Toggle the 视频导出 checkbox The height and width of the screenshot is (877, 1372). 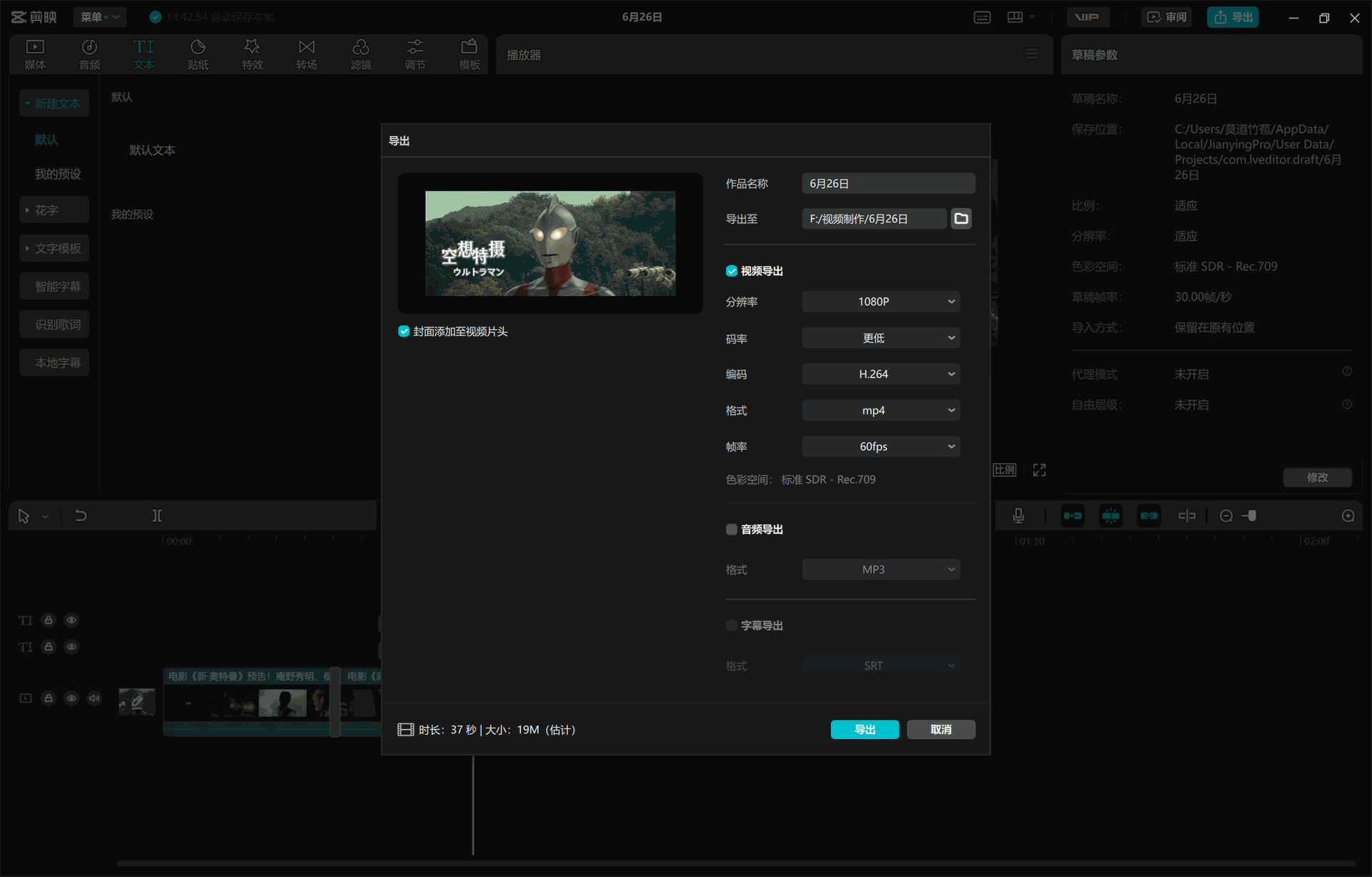click(732, 271)
